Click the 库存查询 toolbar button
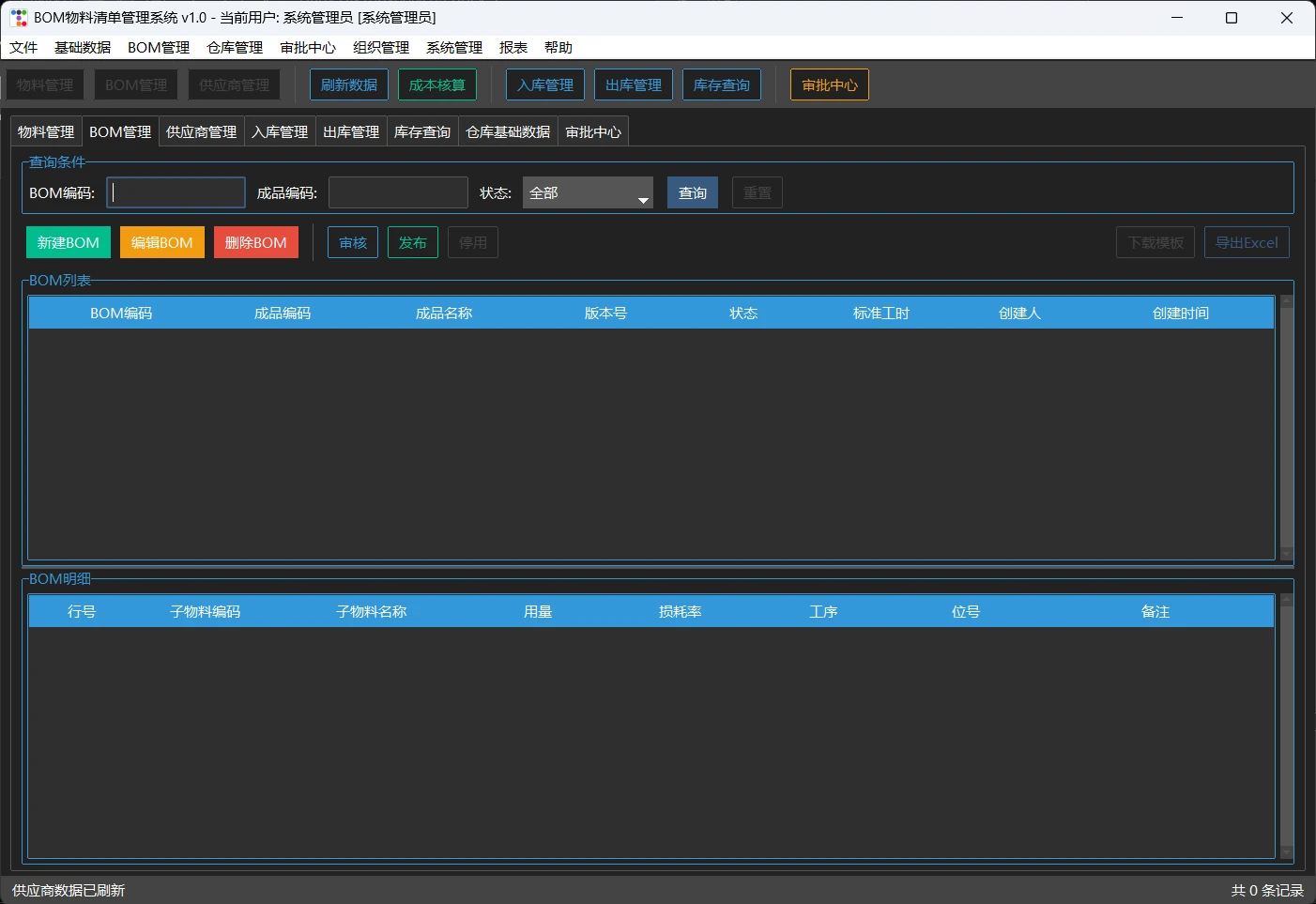 [722, 84]
